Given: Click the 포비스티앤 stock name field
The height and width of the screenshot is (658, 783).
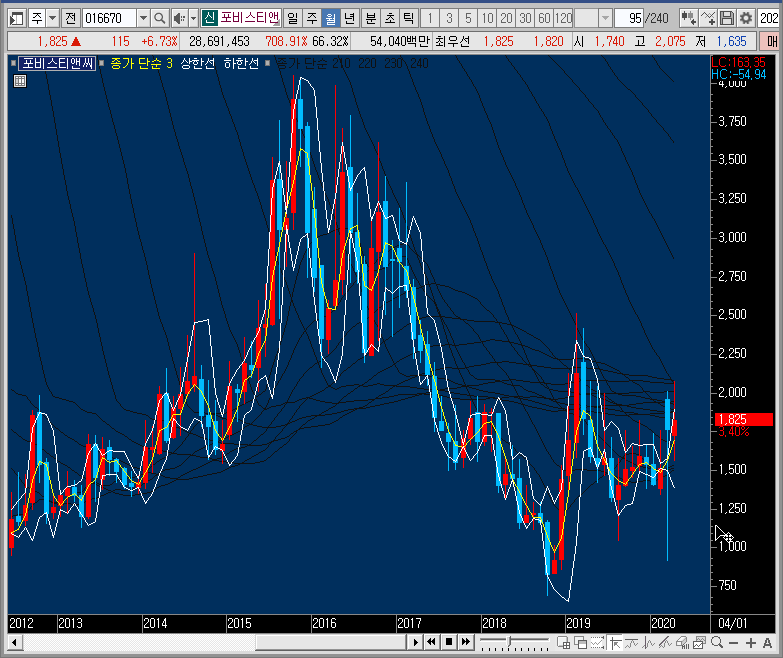Looking at the screenshot, I should click(x=250, y=18).
